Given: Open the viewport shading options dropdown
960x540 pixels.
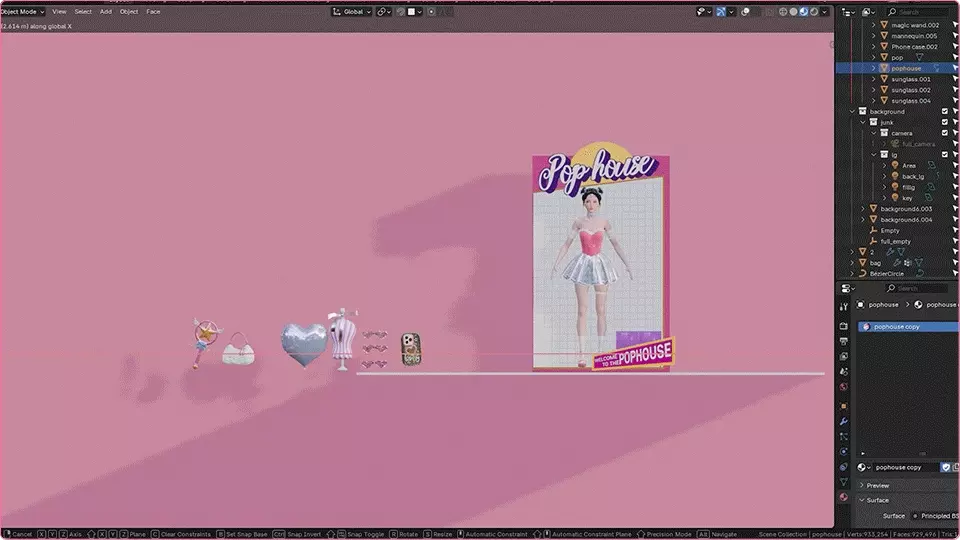Looking at the screenshot, I should click(x=825, y=12).
